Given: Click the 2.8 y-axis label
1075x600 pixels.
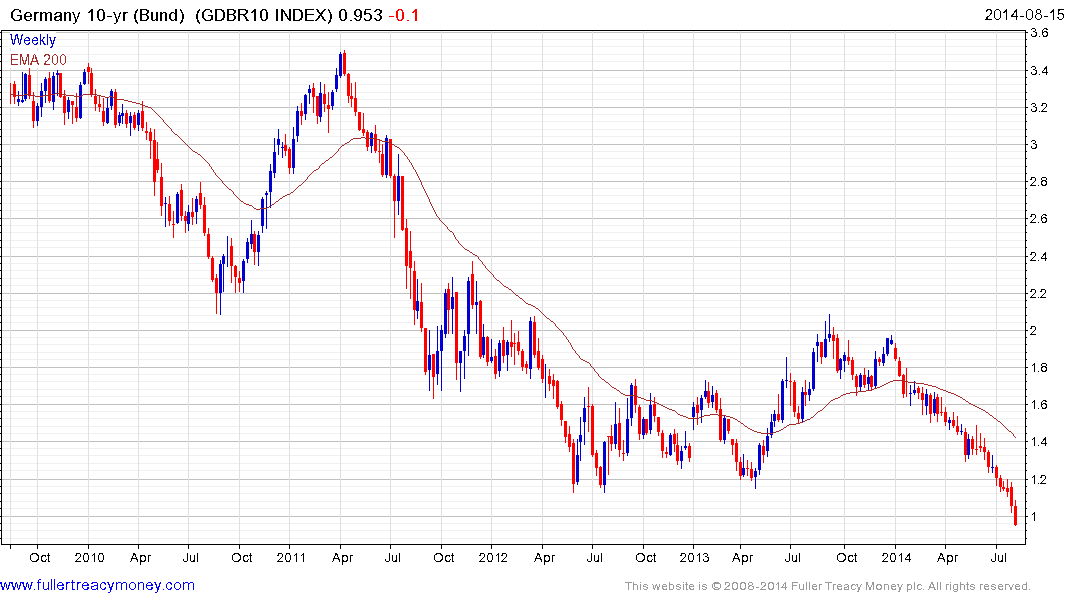Looking at the screenshot, I should coord(1039,182).
